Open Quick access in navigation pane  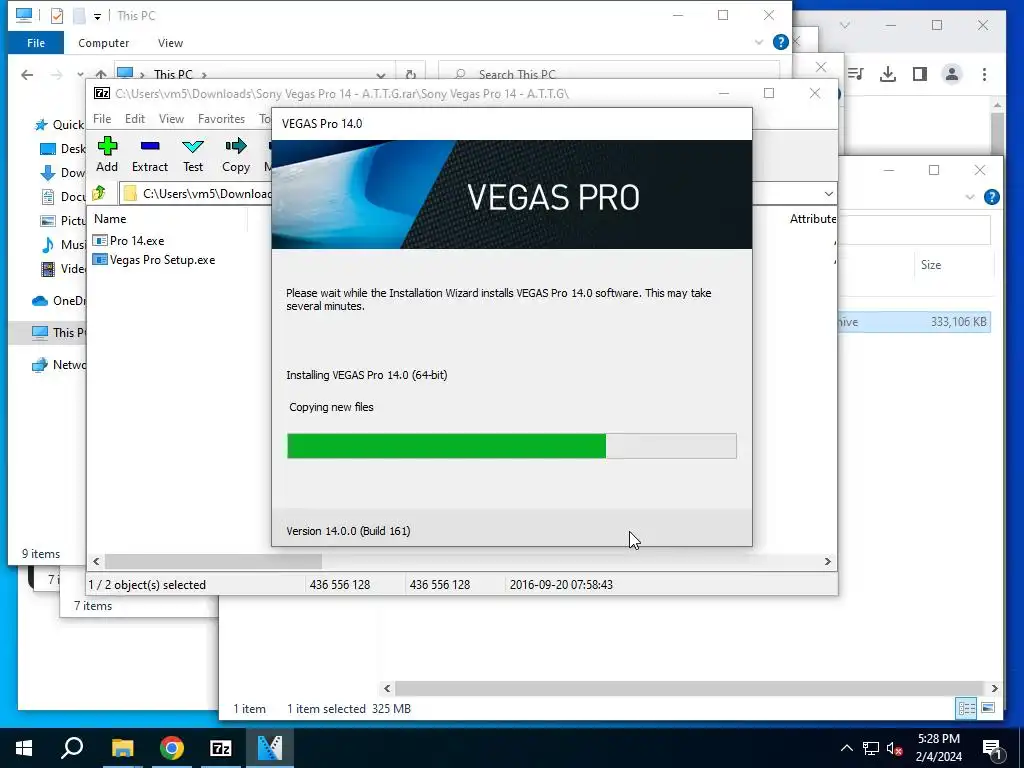pos(60,125)
